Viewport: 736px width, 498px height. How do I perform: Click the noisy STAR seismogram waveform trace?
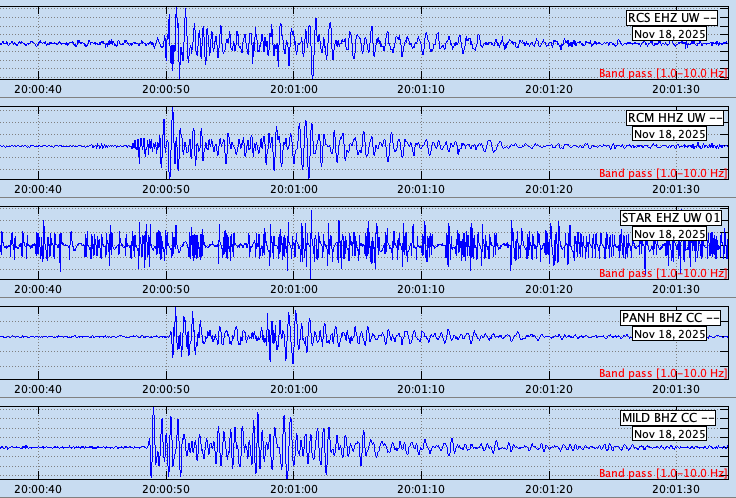(364, 245)
